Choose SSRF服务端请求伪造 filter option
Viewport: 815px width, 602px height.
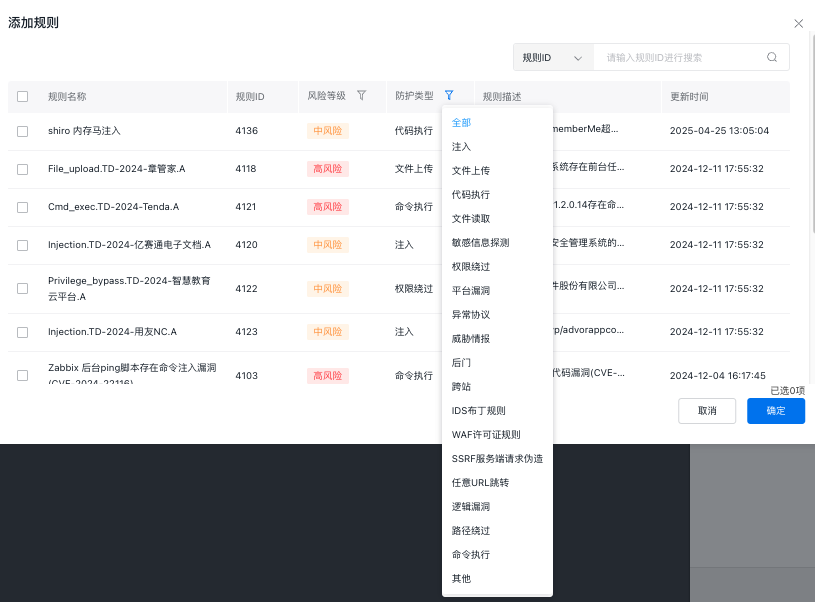(x=497, y=459)
